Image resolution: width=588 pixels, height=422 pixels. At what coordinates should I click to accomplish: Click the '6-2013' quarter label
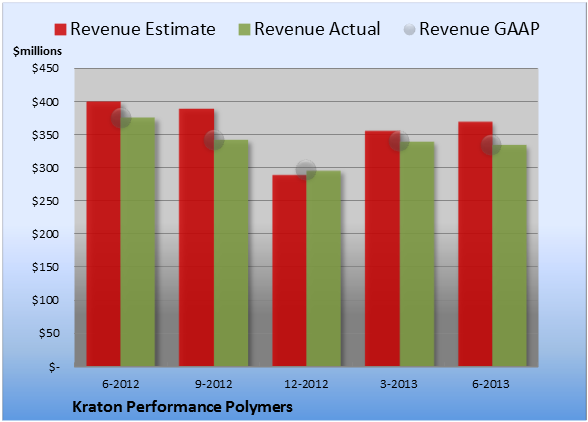491,384
